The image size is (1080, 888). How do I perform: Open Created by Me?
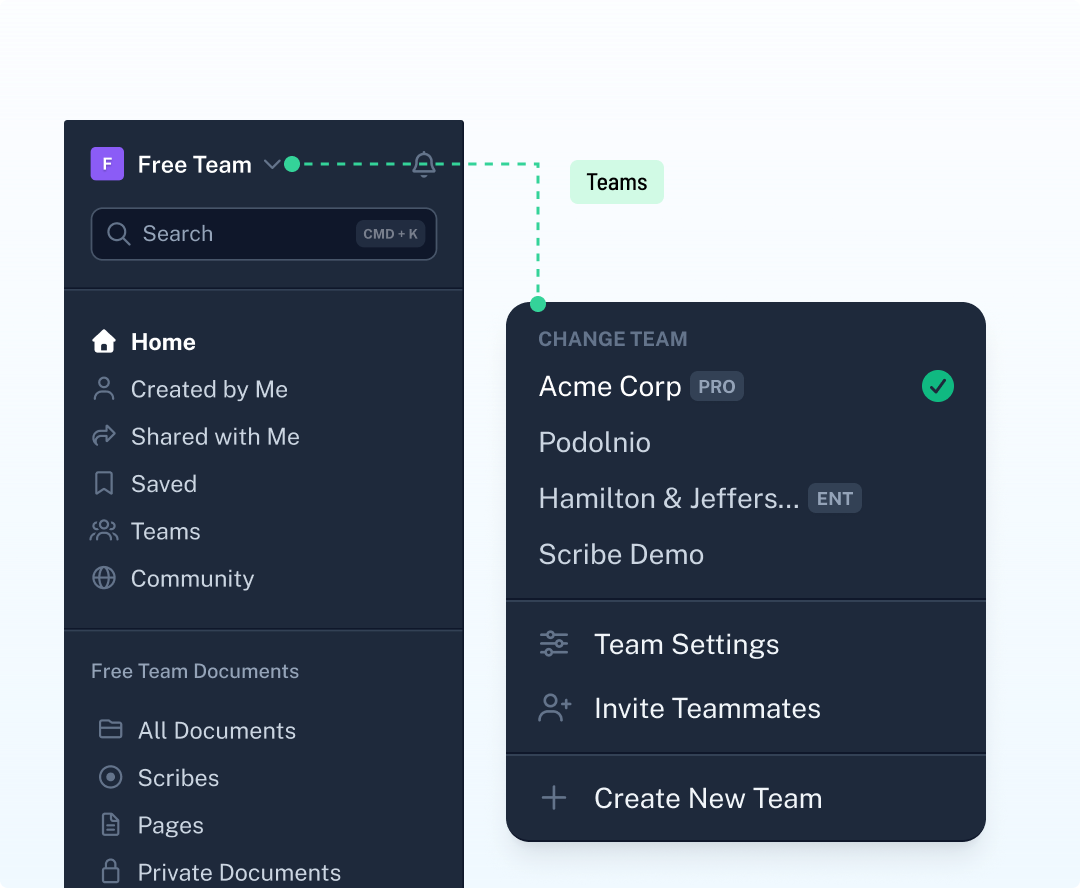tap(209, 389)
